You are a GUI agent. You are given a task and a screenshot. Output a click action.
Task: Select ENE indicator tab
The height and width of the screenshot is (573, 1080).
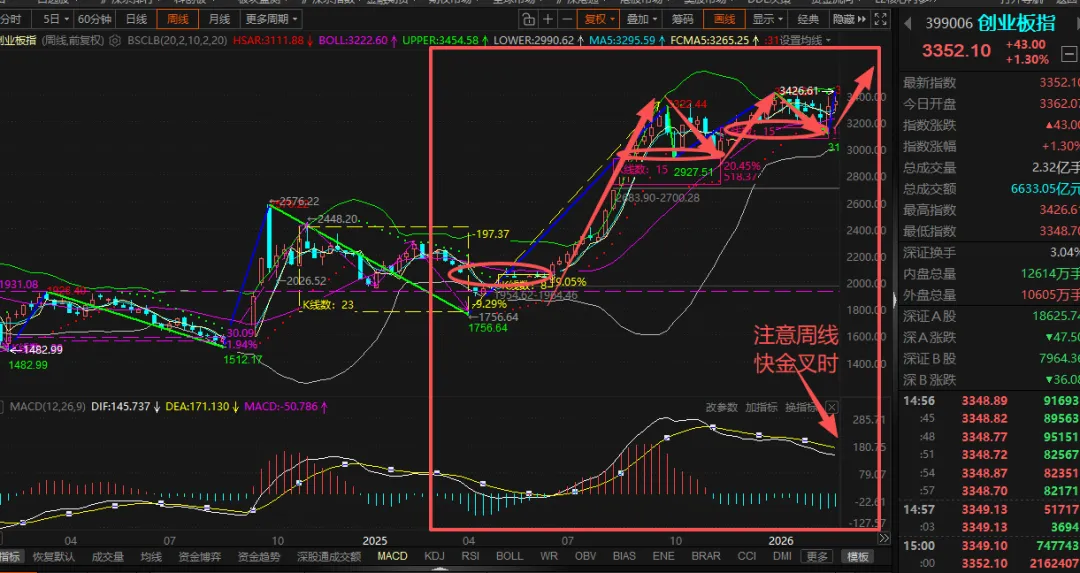tap(664, 556)
